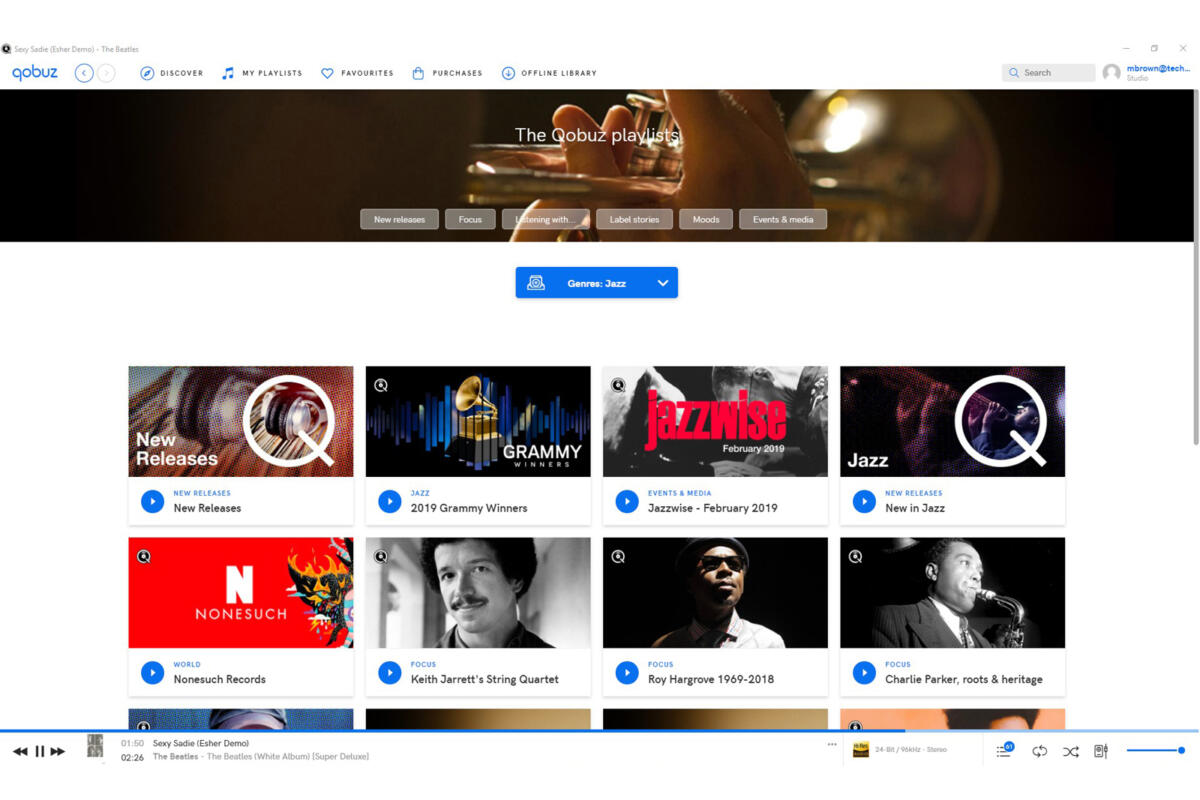Filter playlists by Events & media

pos(783,219)
